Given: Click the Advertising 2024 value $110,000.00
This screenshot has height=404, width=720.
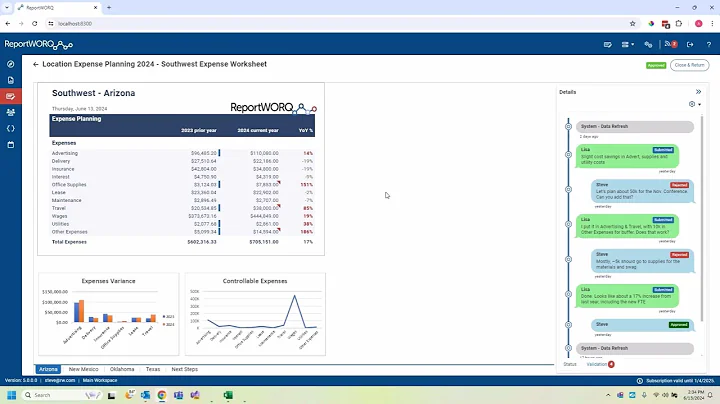Looking at the screenshot, I should 264,153.
